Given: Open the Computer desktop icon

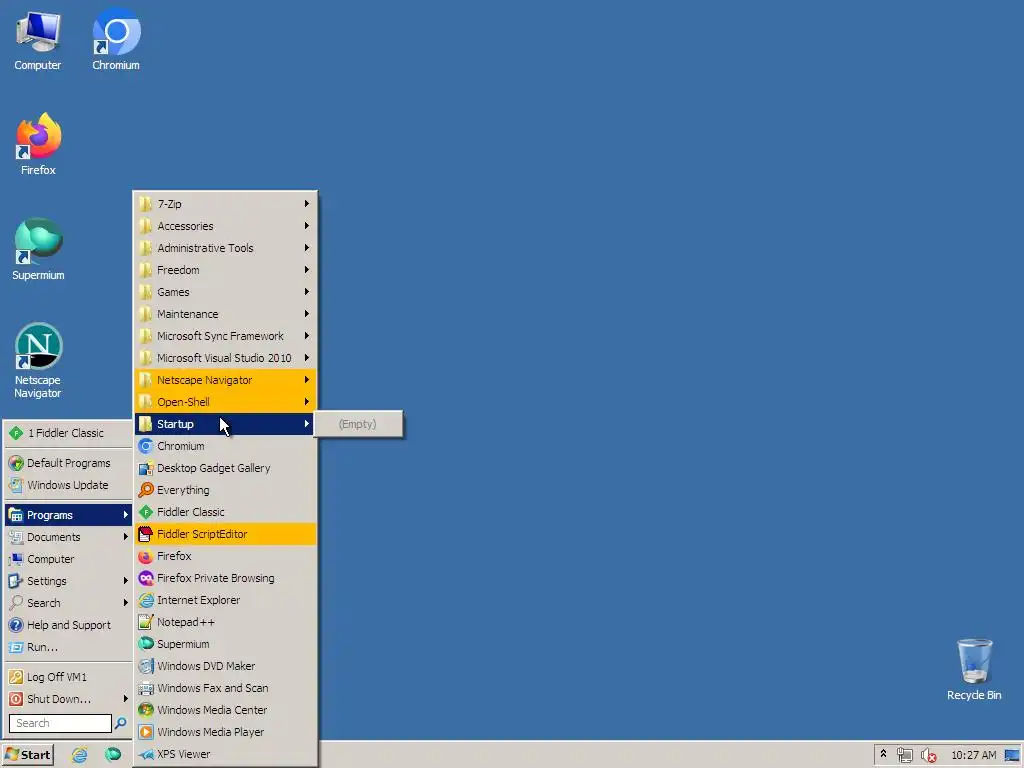Looking at the screenshot, I should pos(38,41).
